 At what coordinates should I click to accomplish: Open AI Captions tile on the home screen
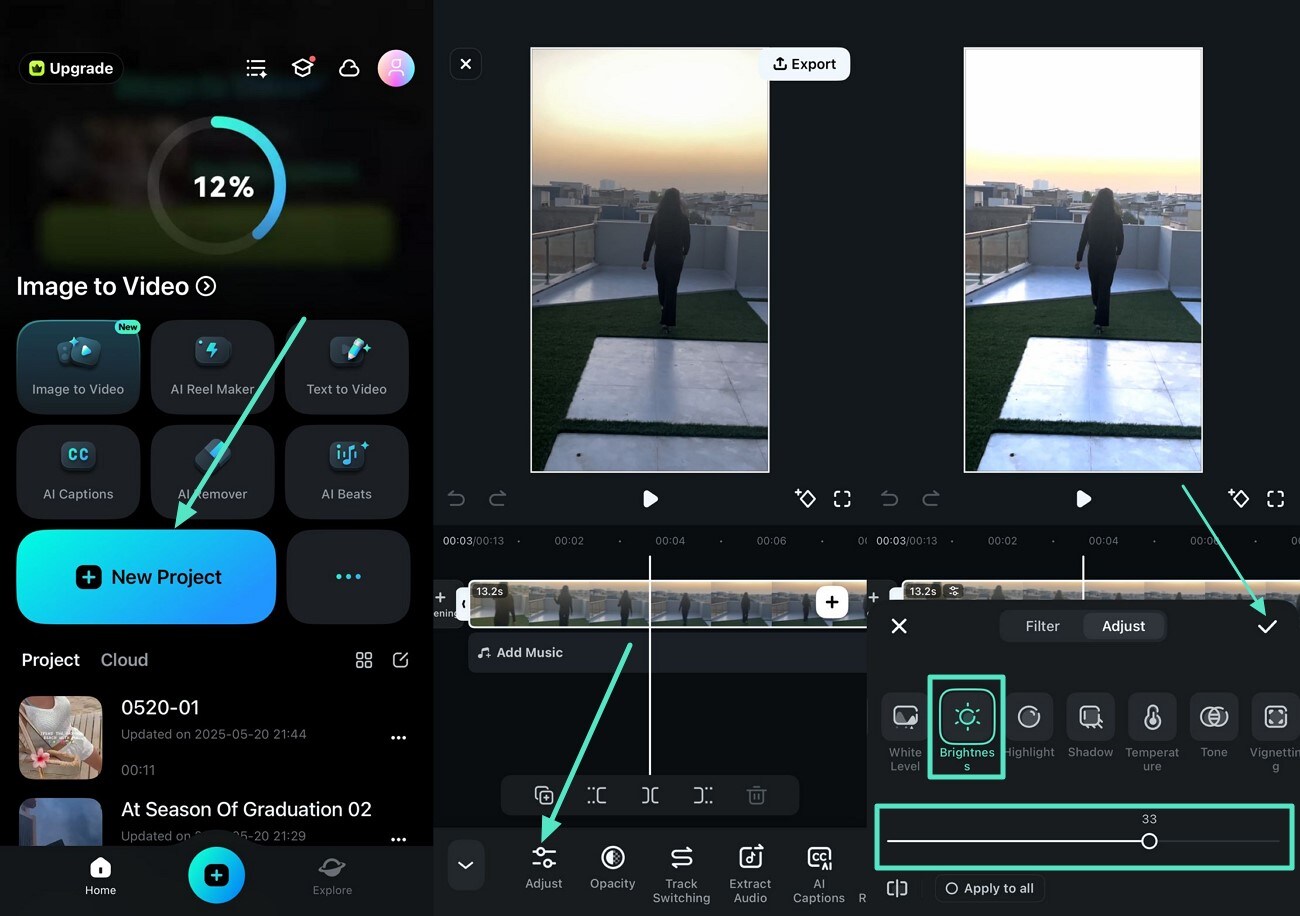(x=78, y=471)
